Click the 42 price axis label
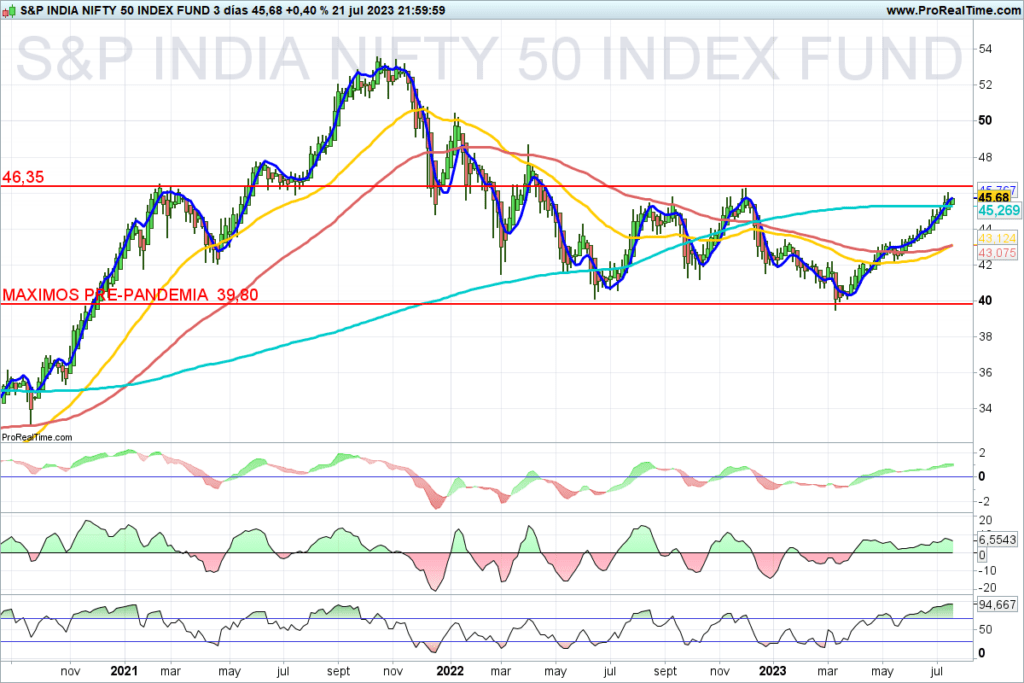 (985, 264)
